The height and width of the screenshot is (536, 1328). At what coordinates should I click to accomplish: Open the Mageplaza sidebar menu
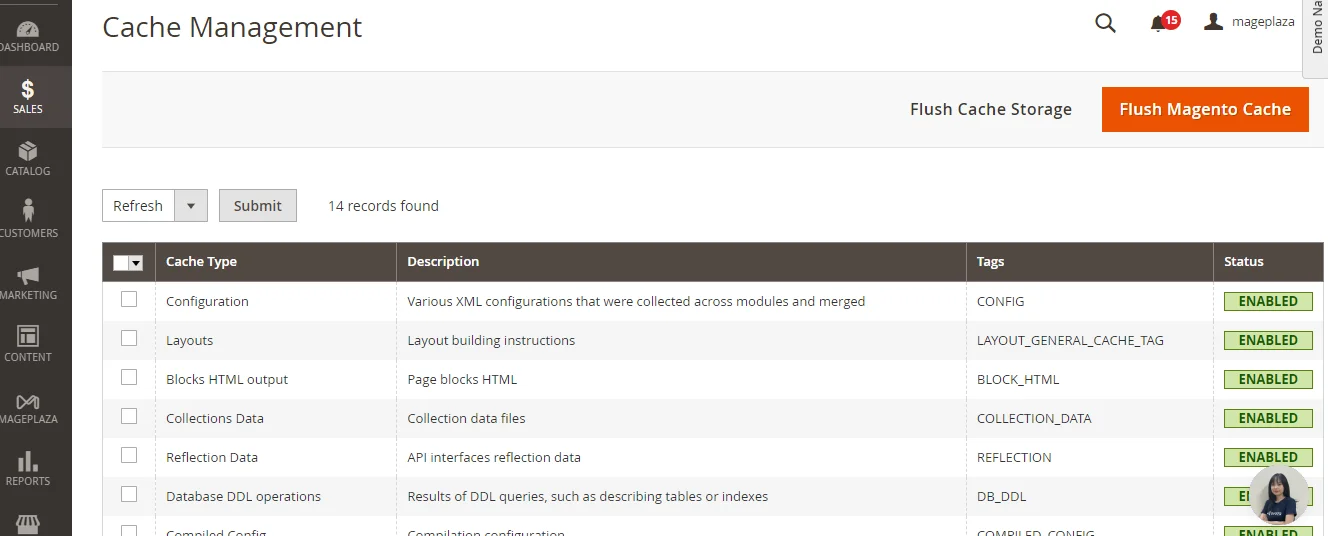tap(28, 406)
